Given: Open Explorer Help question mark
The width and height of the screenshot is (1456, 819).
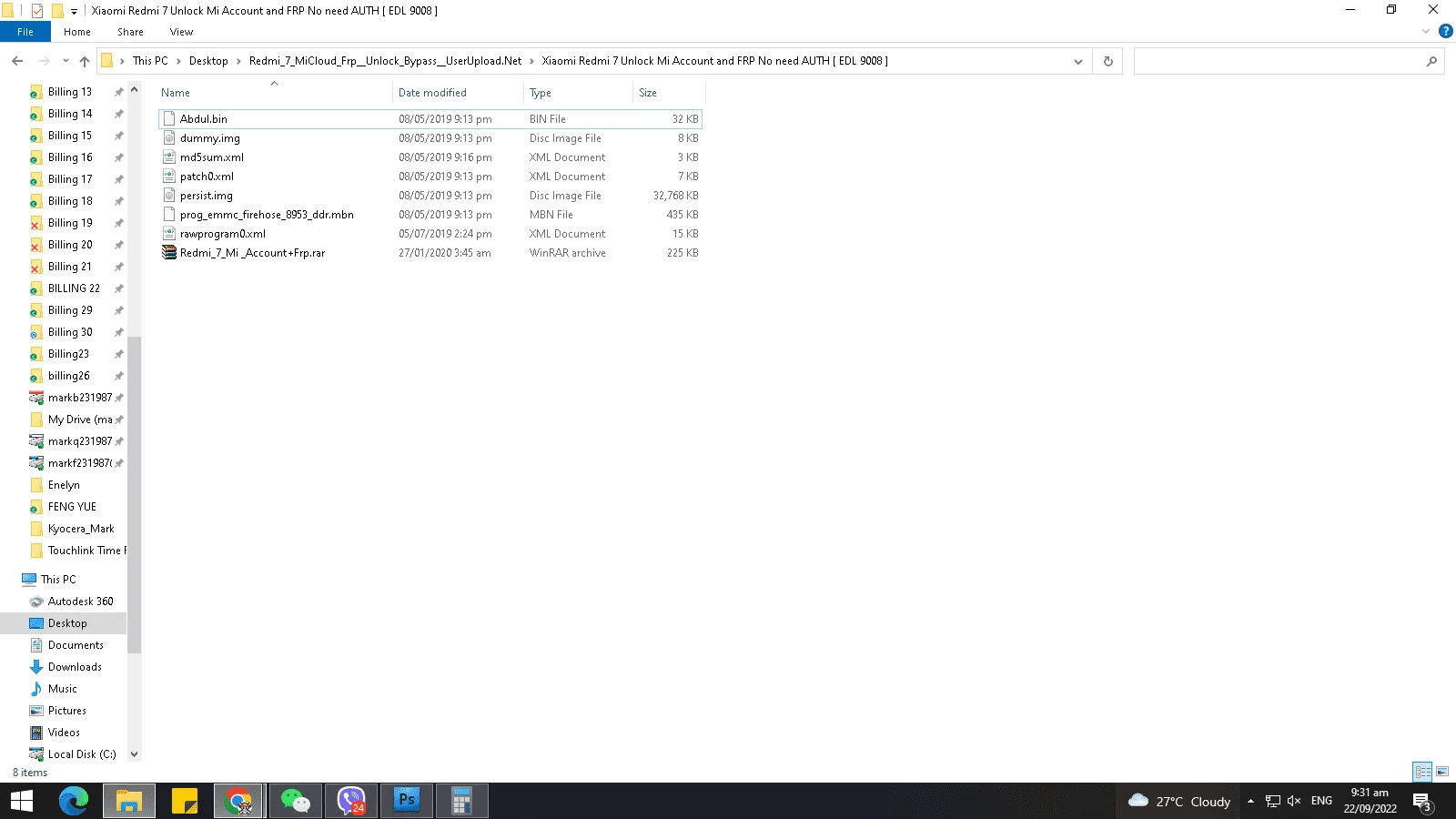Looking at the screenshot, I should pyautogui.click(x=1445, y=31).
